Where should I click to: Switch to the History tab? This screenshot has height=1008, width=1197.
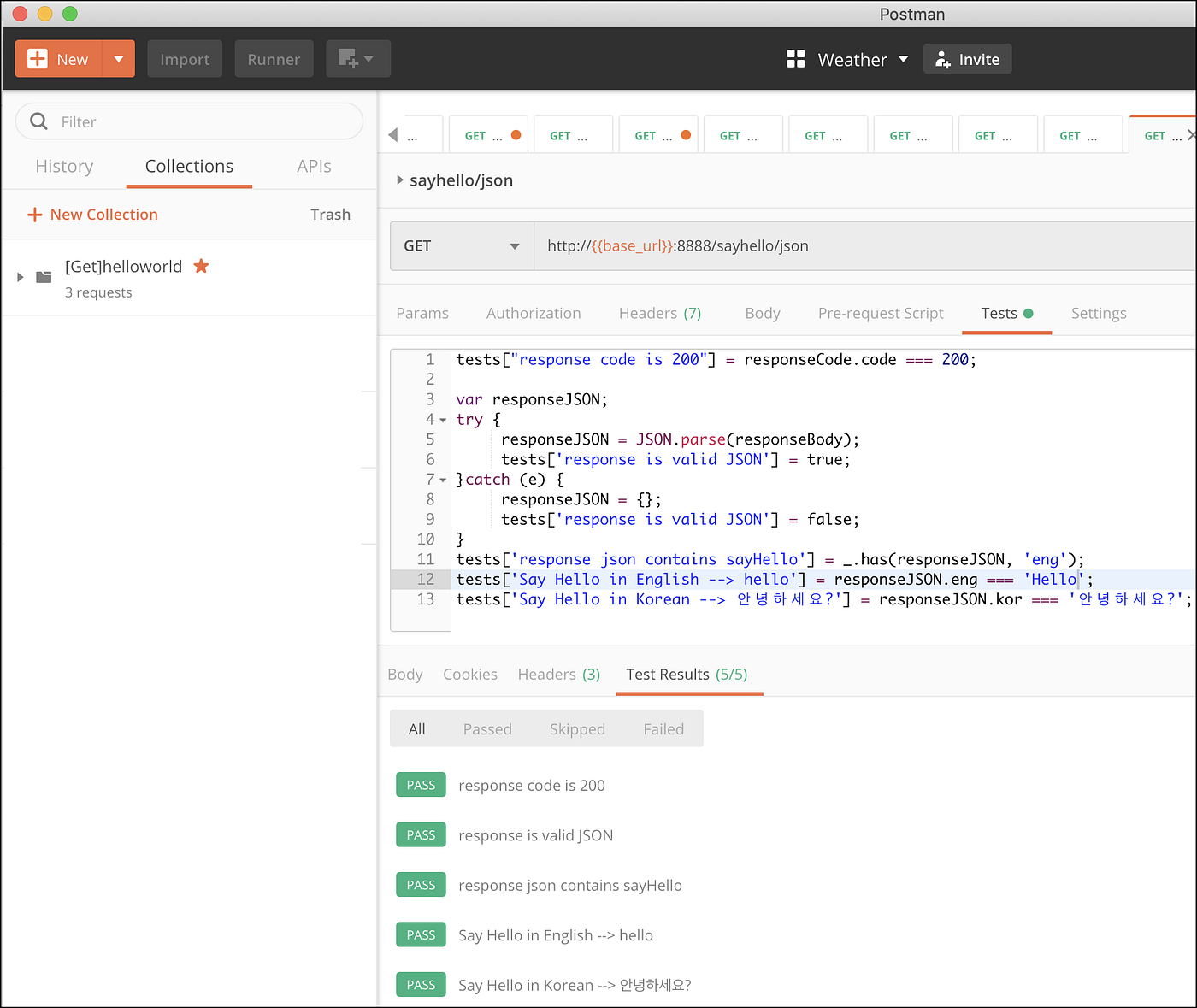tap(64, 166)
